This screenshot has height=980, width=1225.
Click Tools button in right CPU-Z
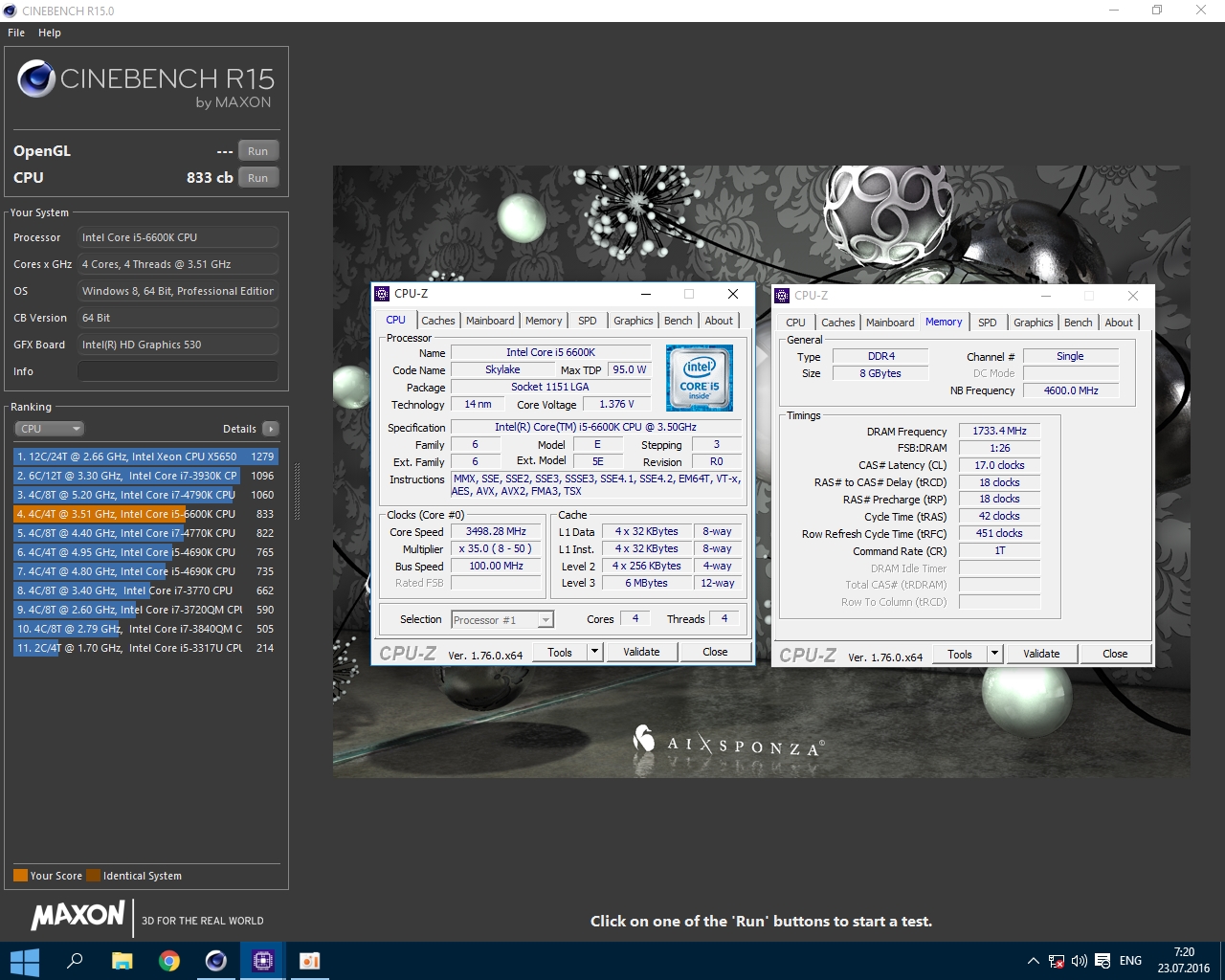[960, 654]
